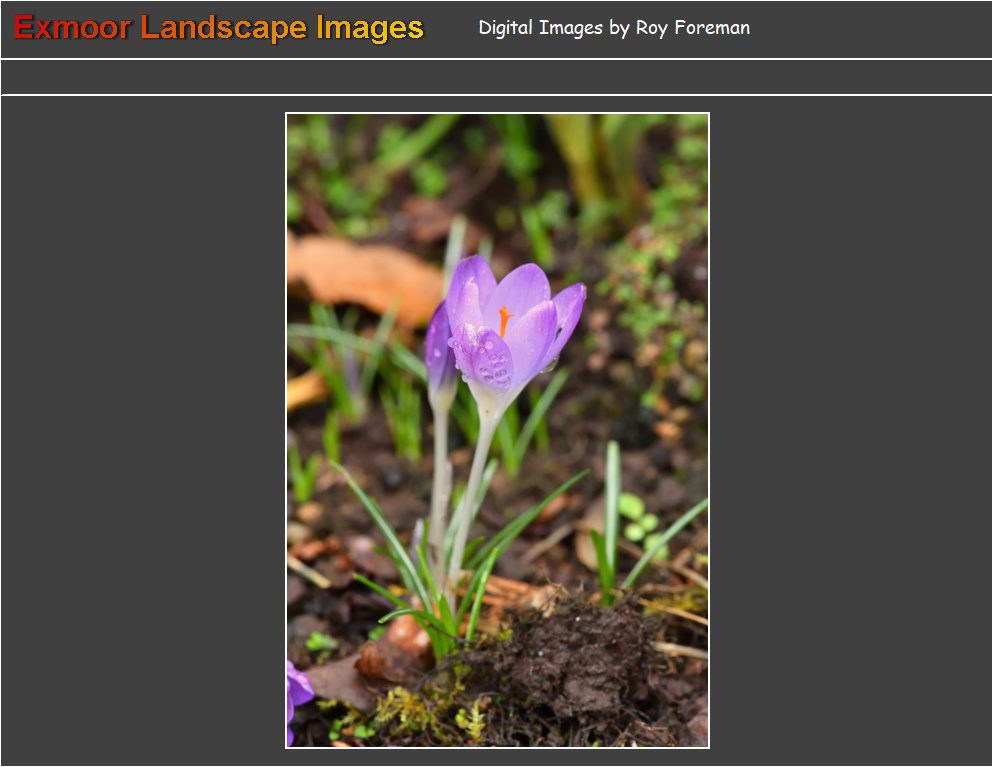Click the empty navigation bar under the header
Viewport: 993px width, 767px height.
click(x=496, y=77)
